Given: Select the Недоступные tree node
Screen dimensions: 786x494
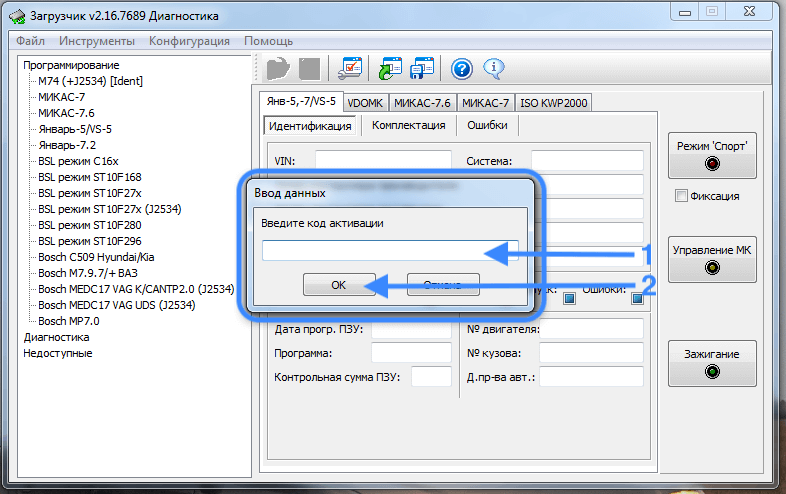Looking at the screenshot, I should pyautogui.click(x=58, y=354).
